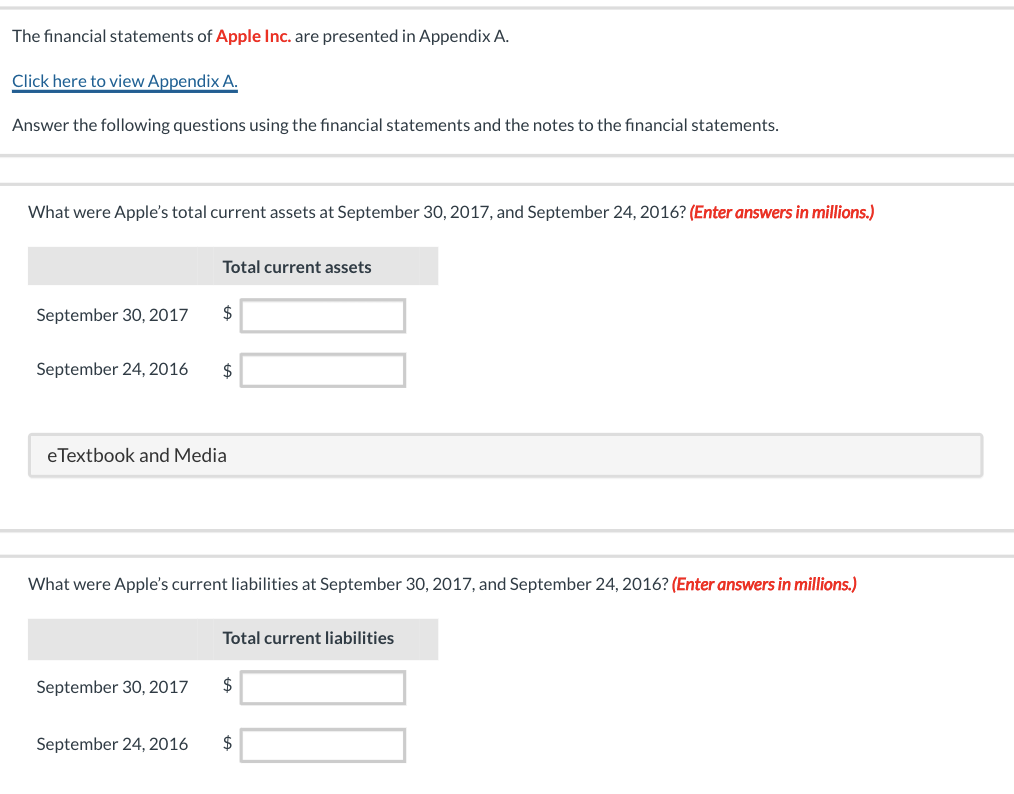Viewport: 1014px width, 794px height.
Task: Click the dollar sign beside 2017 current liabilities field
Action: pos(227,685)
